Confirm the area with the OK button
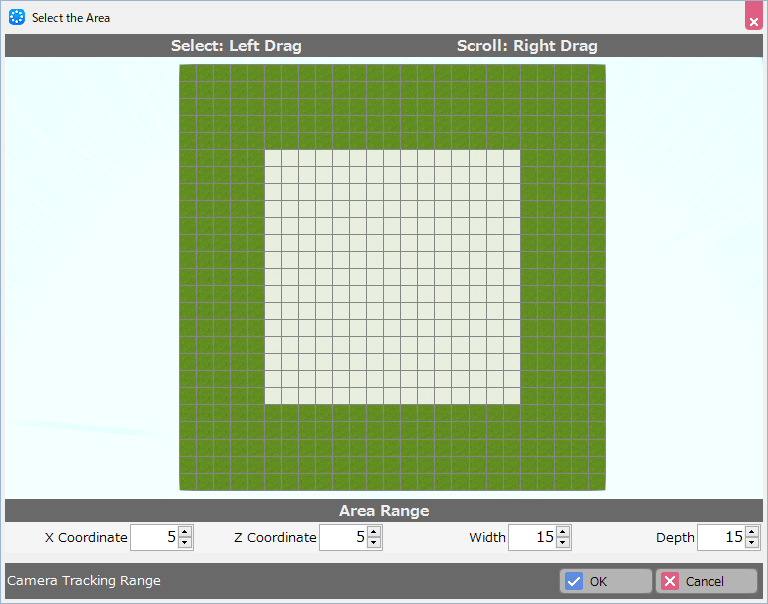 click(x=606, y=581)
